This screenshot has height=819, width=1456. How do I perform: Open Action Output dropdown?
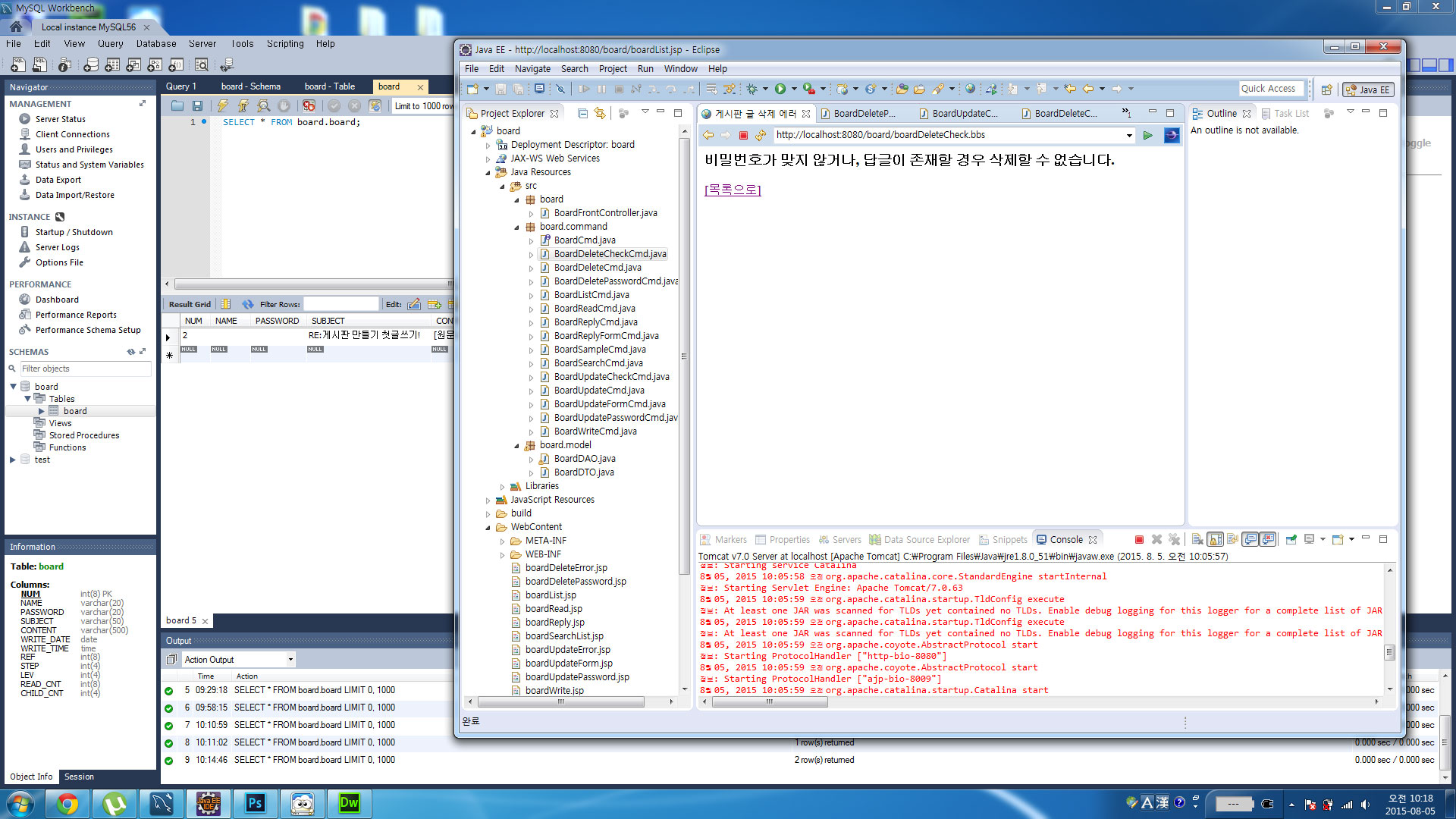coord(290,660)
